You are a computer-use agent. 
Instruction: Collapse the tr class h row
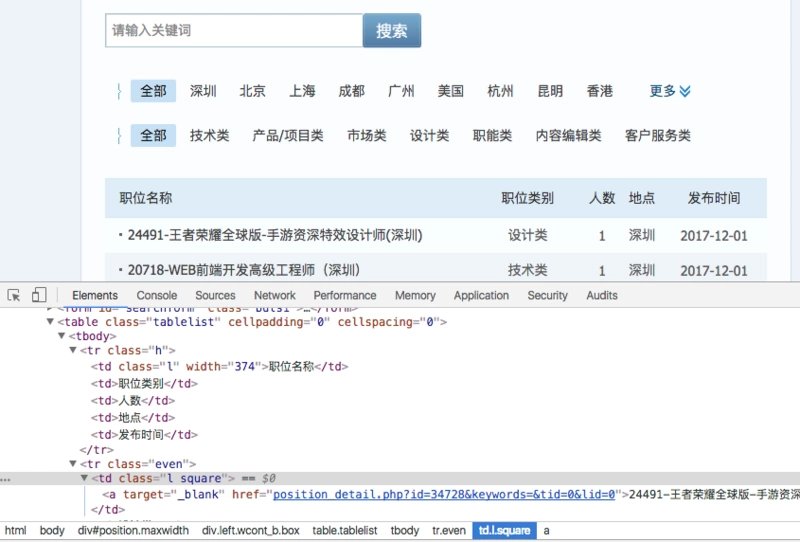[73, 351]
